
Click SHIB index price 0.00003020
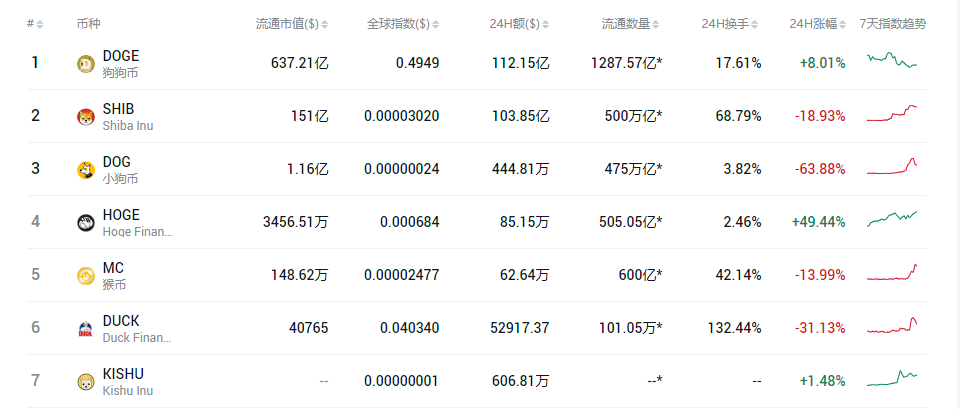[x=402, y=116]
